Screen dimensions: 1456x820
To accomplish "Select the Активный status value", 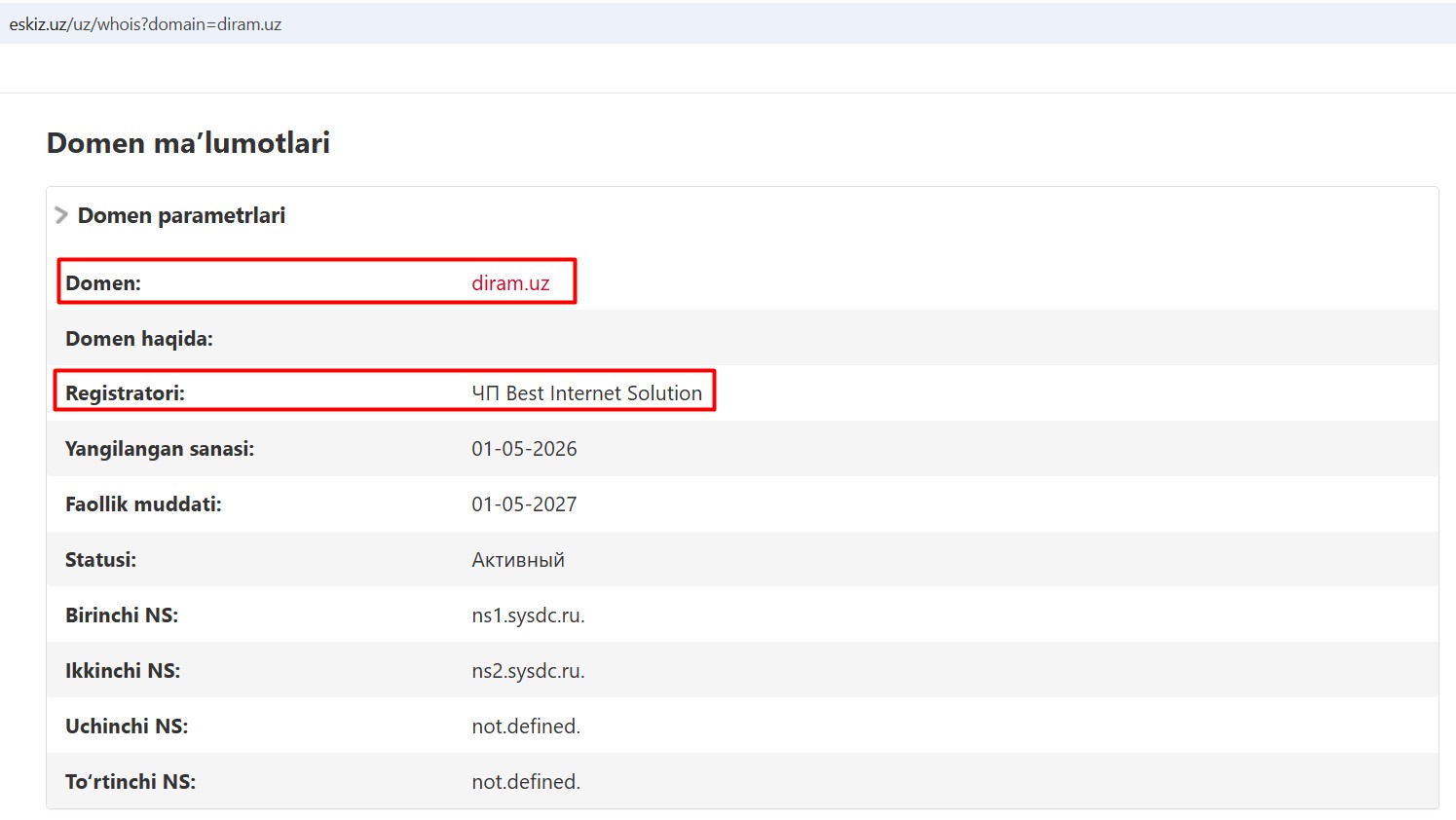I will click(x=518, y=560).
